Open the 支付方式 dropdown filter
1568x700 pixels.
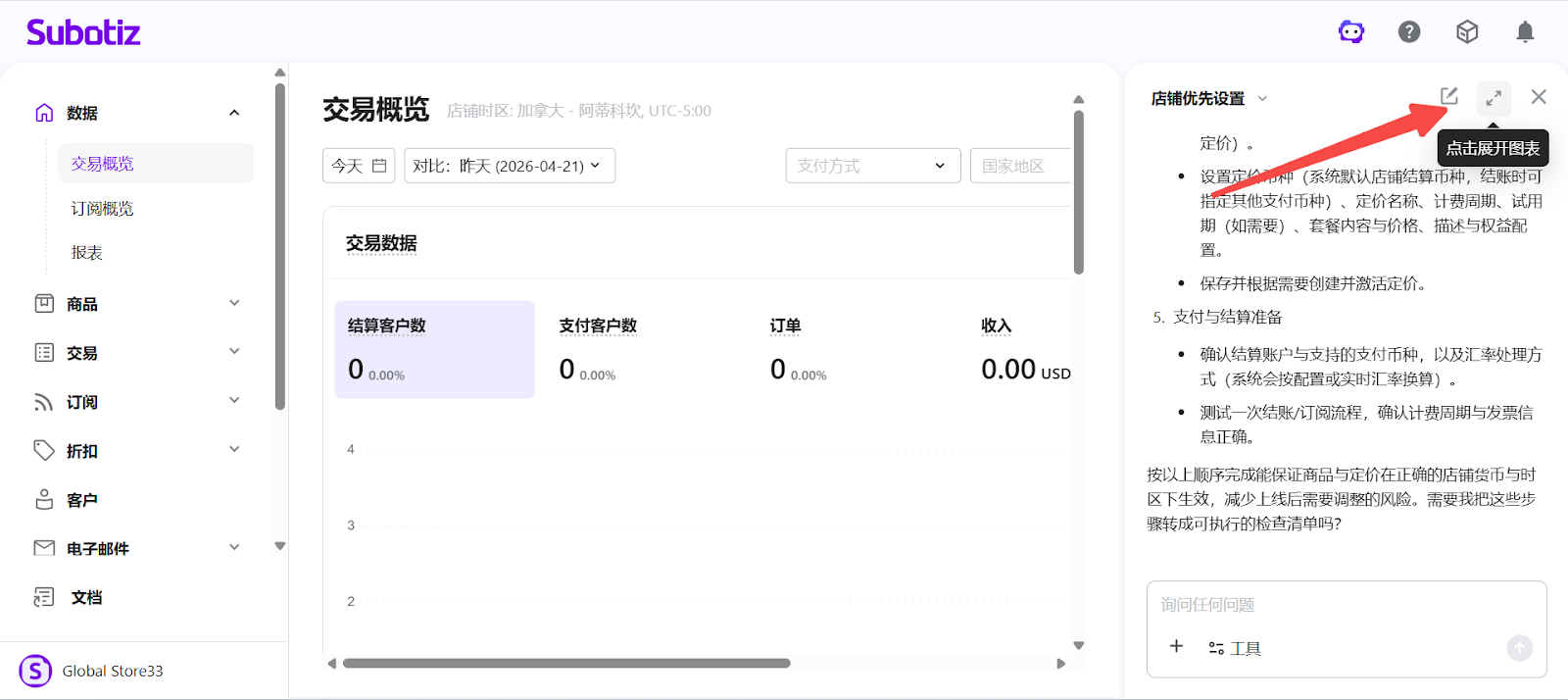pyautogui.click(x=871, y=166)
